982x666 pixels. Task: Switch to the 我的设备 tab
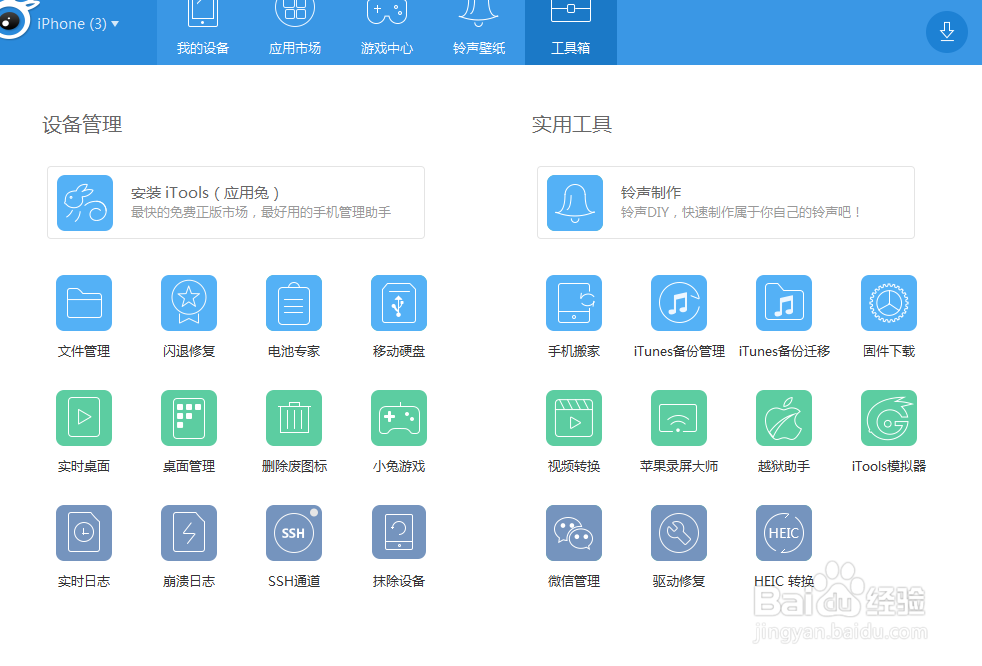(x=203, y=31)
